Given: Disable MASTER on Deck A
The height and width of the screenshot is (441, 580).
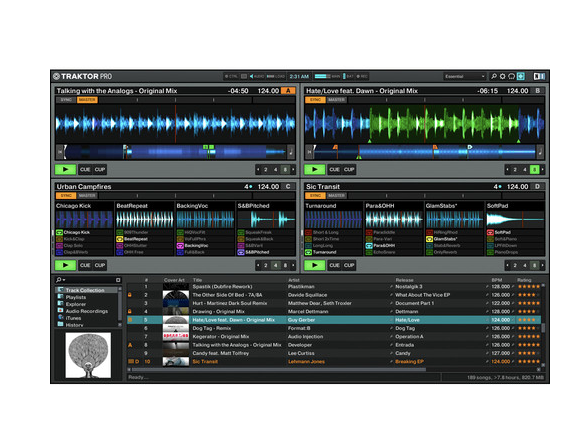Looking at the screenshot, I should coord(87,100).
